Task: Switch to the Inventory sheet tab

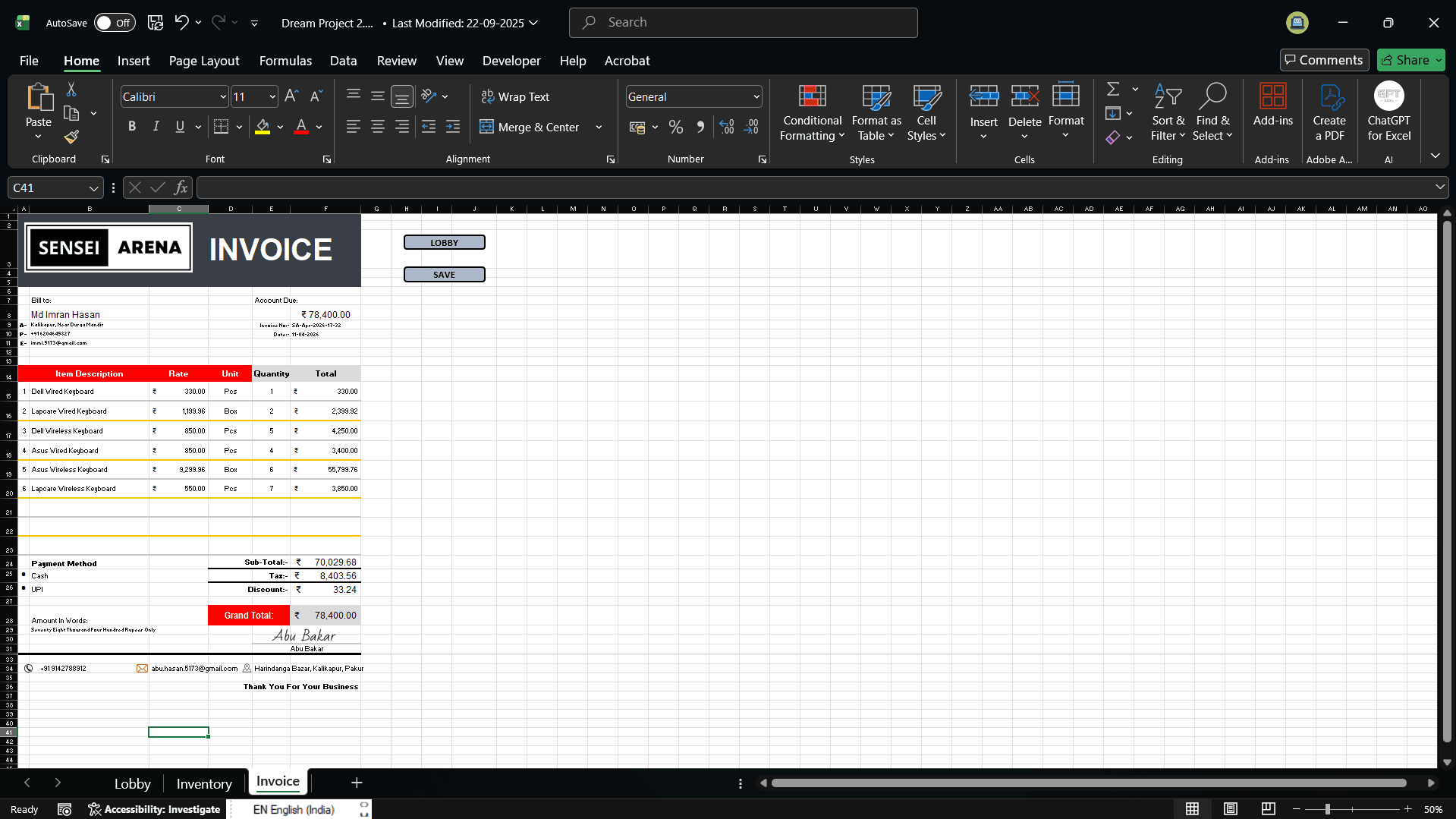Action: tap(204, 783)
